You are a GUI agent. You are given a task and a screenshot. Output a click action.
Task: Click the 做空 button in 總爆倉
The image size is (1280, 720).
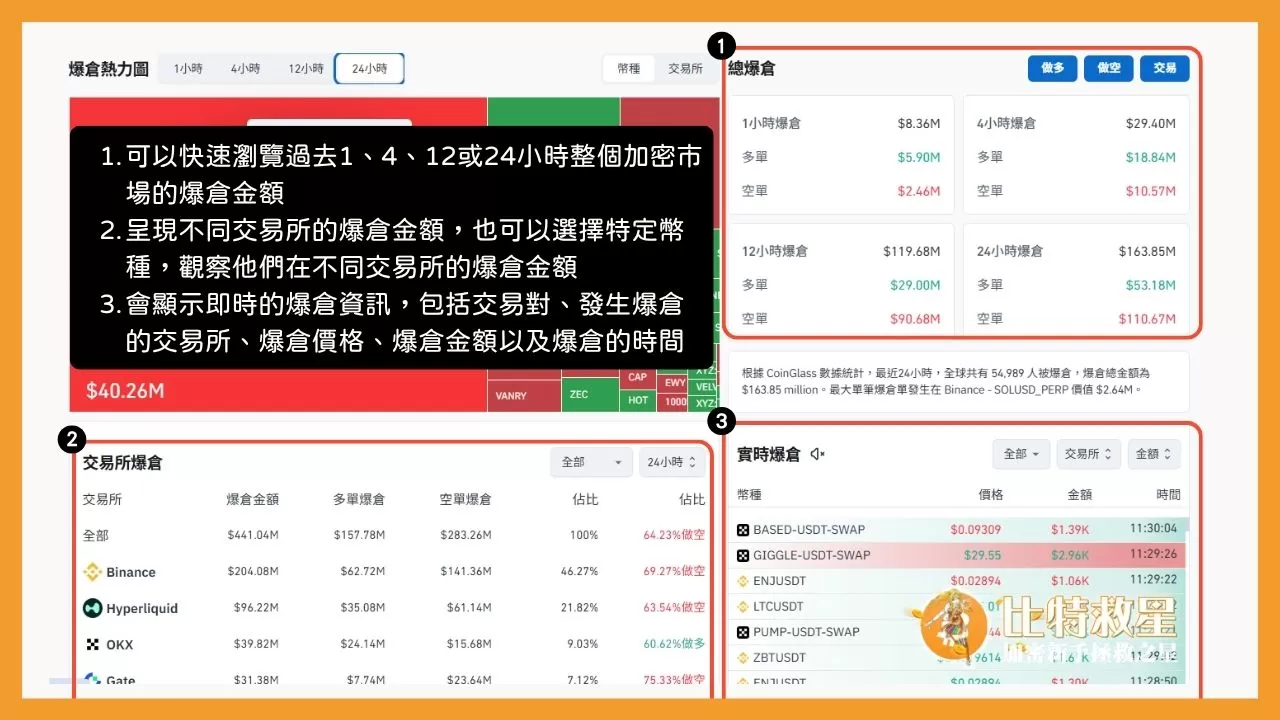pyautogui.click(x=1108, y=68)
